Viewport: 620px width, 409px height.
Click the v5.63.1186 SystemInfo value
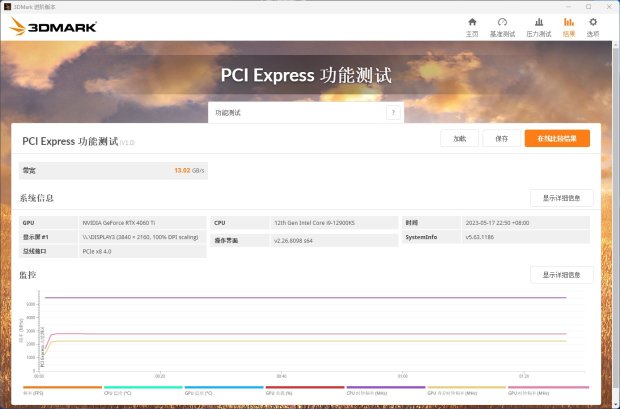(x=479, y=237)
